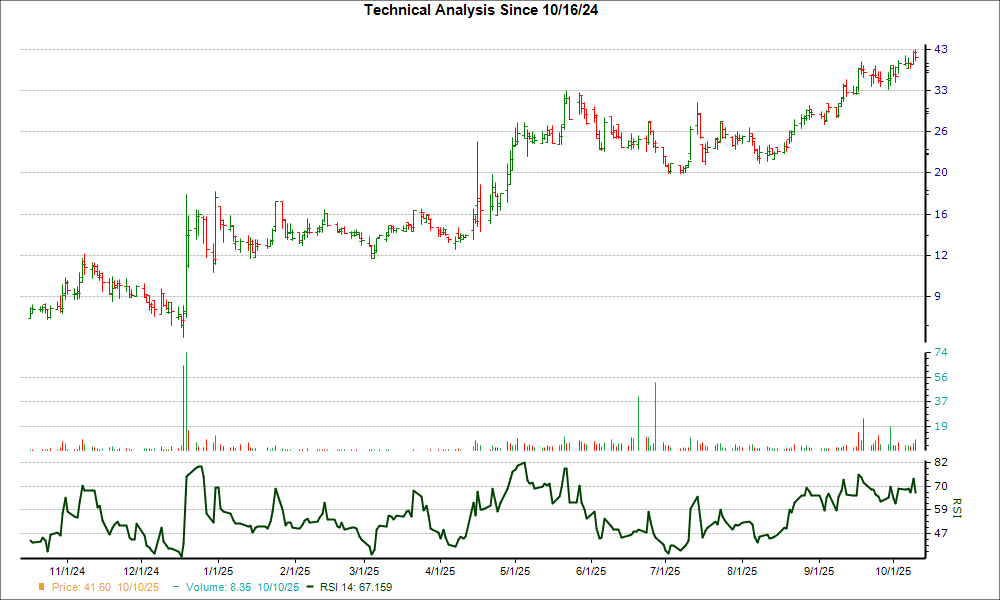Click the 20 price axis label
Image resolution: width=1000 pixels, height=600 pixels.
(x=941, y=172)
